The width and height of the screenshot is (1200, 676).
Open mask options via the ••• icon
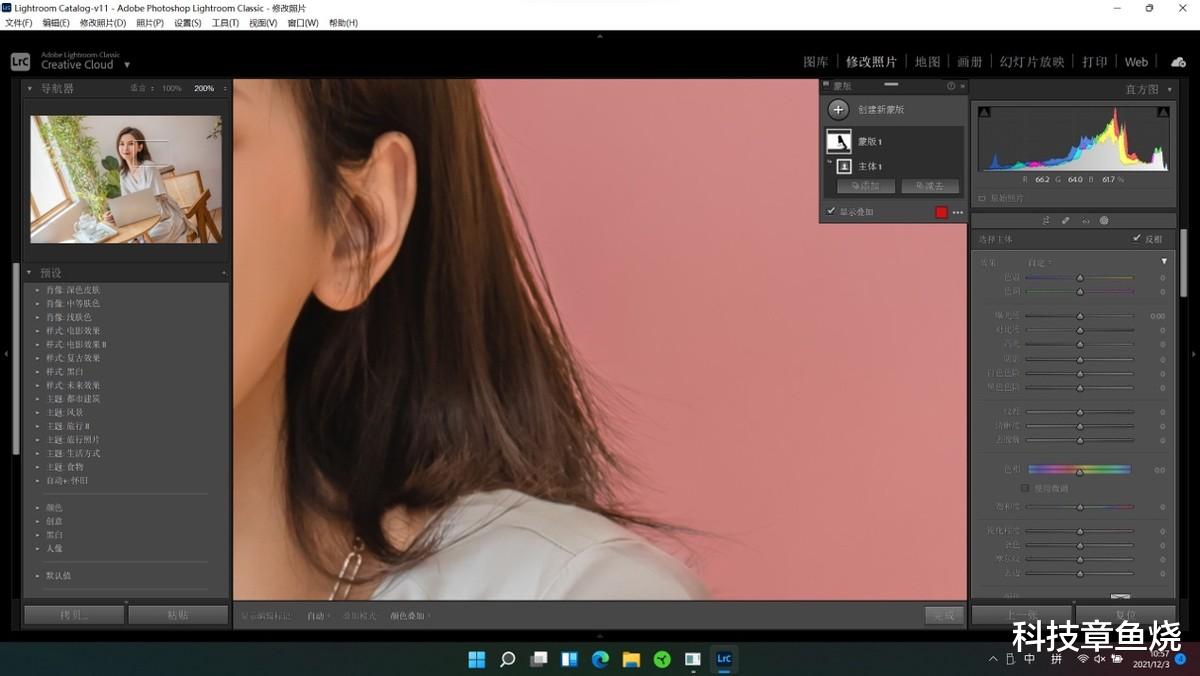(x=957, y=211)
